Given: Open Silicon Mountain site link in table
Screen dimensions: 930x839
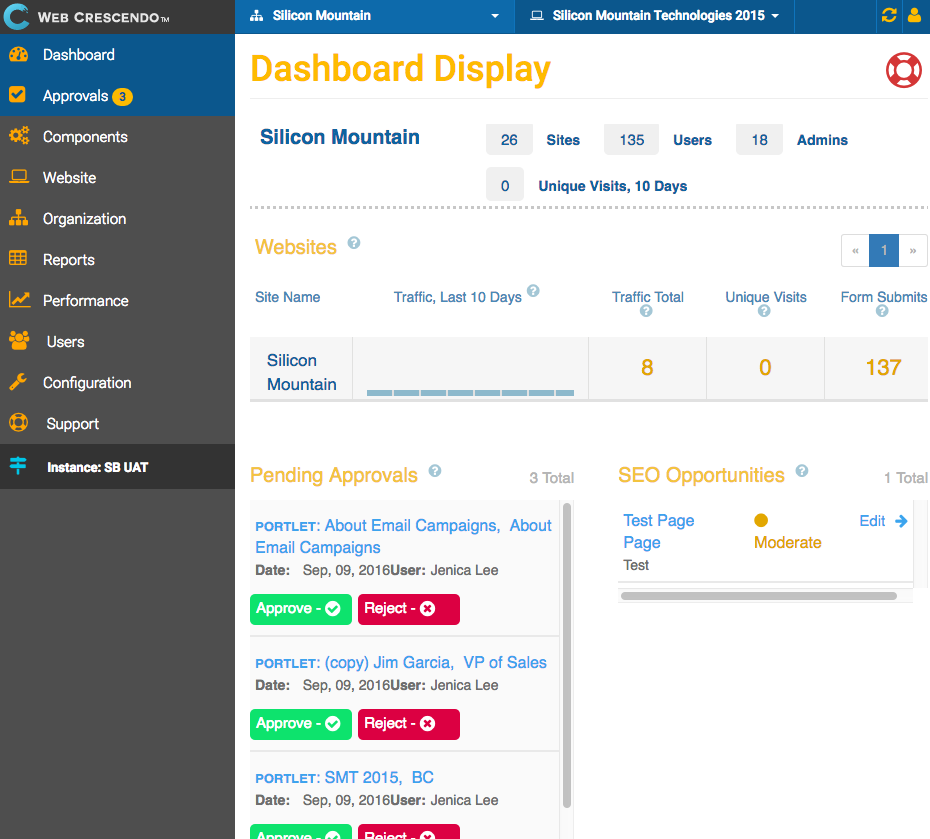Looking at the screenshot, I should tap(302, 372).
